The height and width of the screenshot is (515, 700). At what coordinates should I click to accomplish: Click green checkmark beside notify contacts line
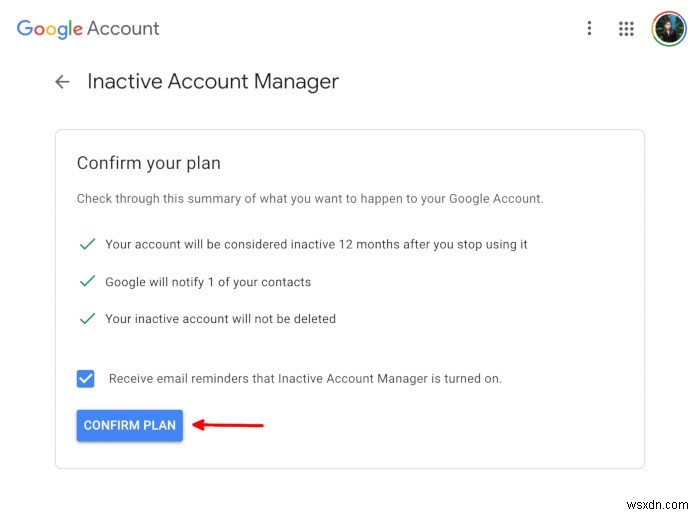point(87,281)
